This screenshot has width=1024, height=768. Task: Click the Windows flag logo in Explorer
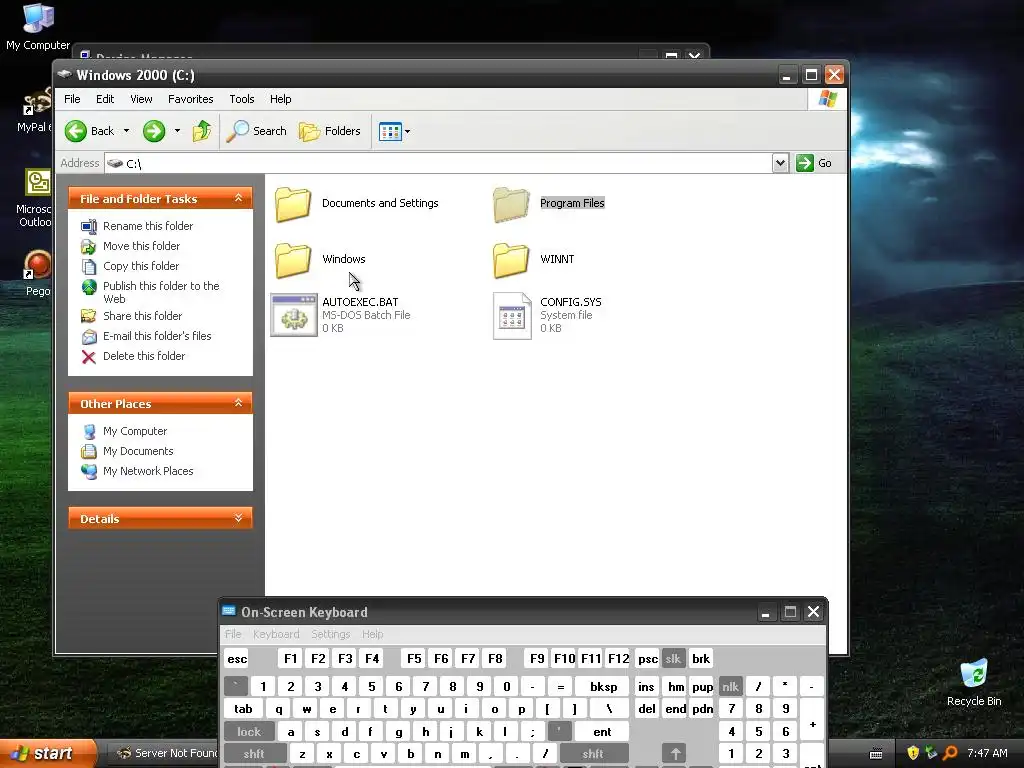[x=827, y=99]
